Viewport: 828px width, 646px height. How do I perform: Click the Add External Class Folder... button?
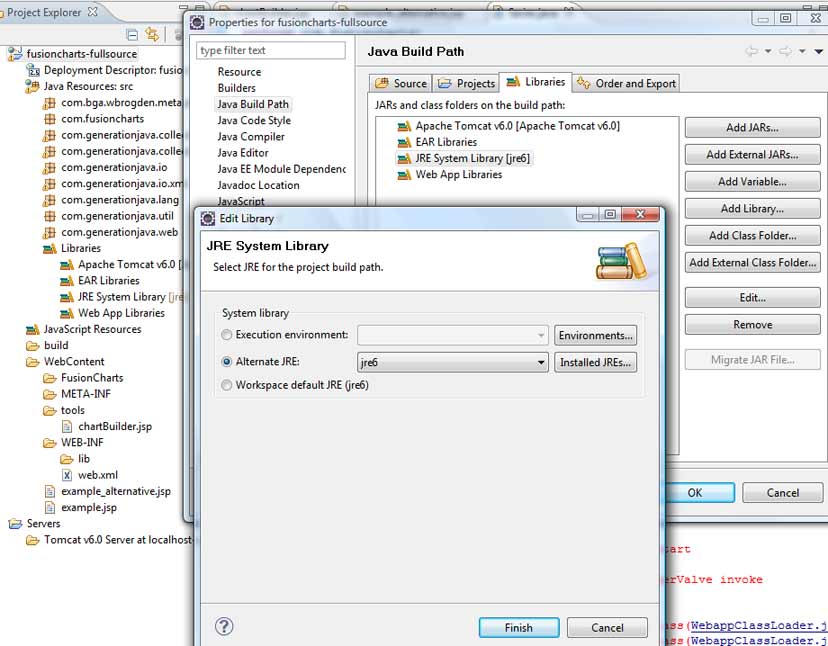pyautogui.click(x=752, y=263)
